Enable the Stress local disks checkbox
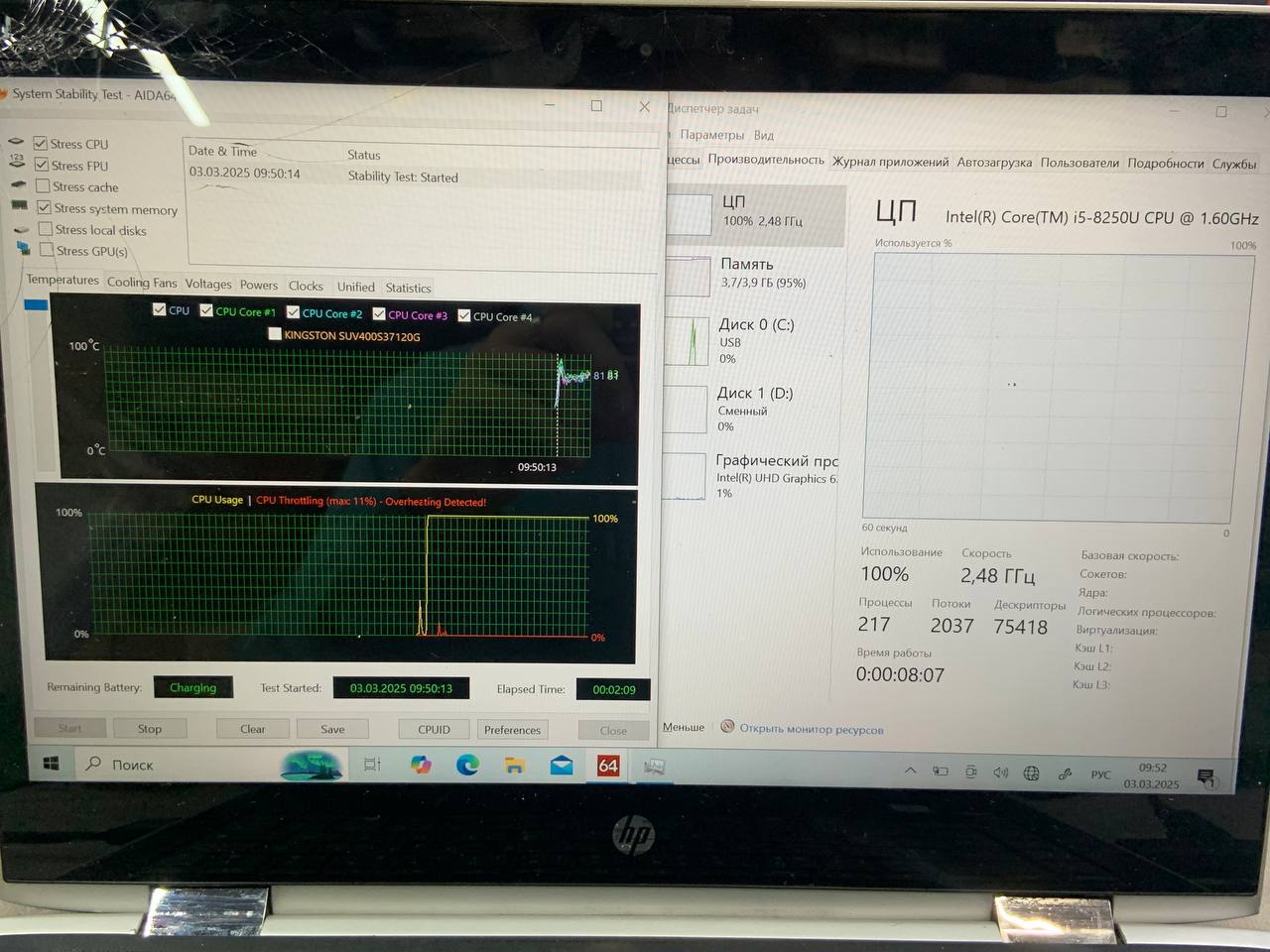Viewport: 1270px width, 952px height. click(46, 229)
